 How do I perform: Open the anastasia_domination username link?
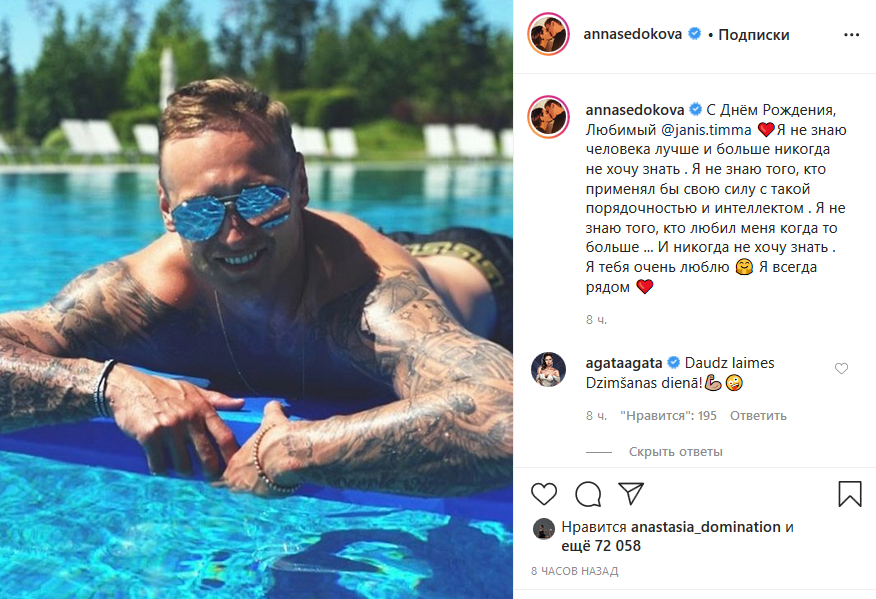706,527
